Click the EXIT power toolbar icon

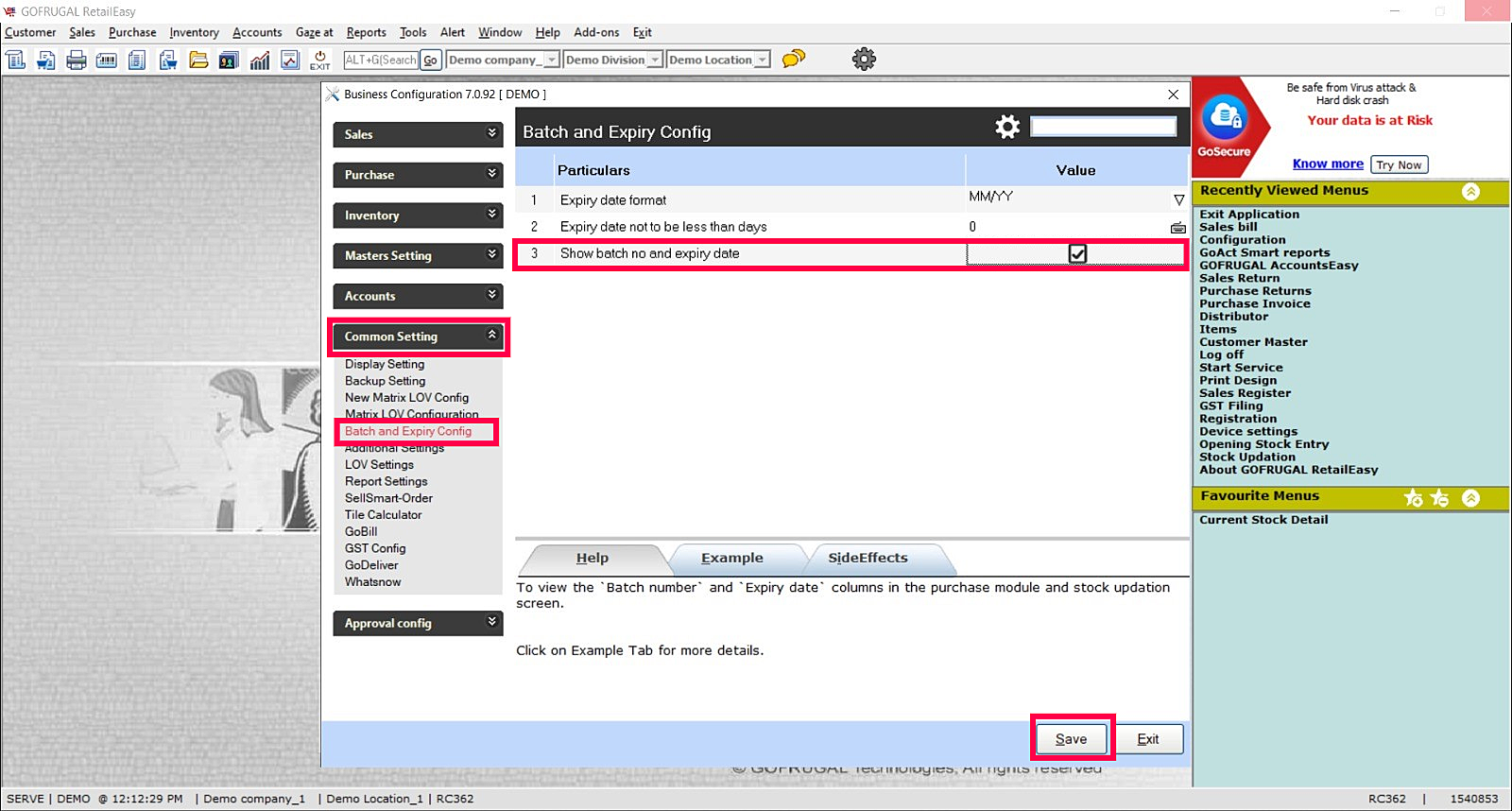tap(320, 60)
